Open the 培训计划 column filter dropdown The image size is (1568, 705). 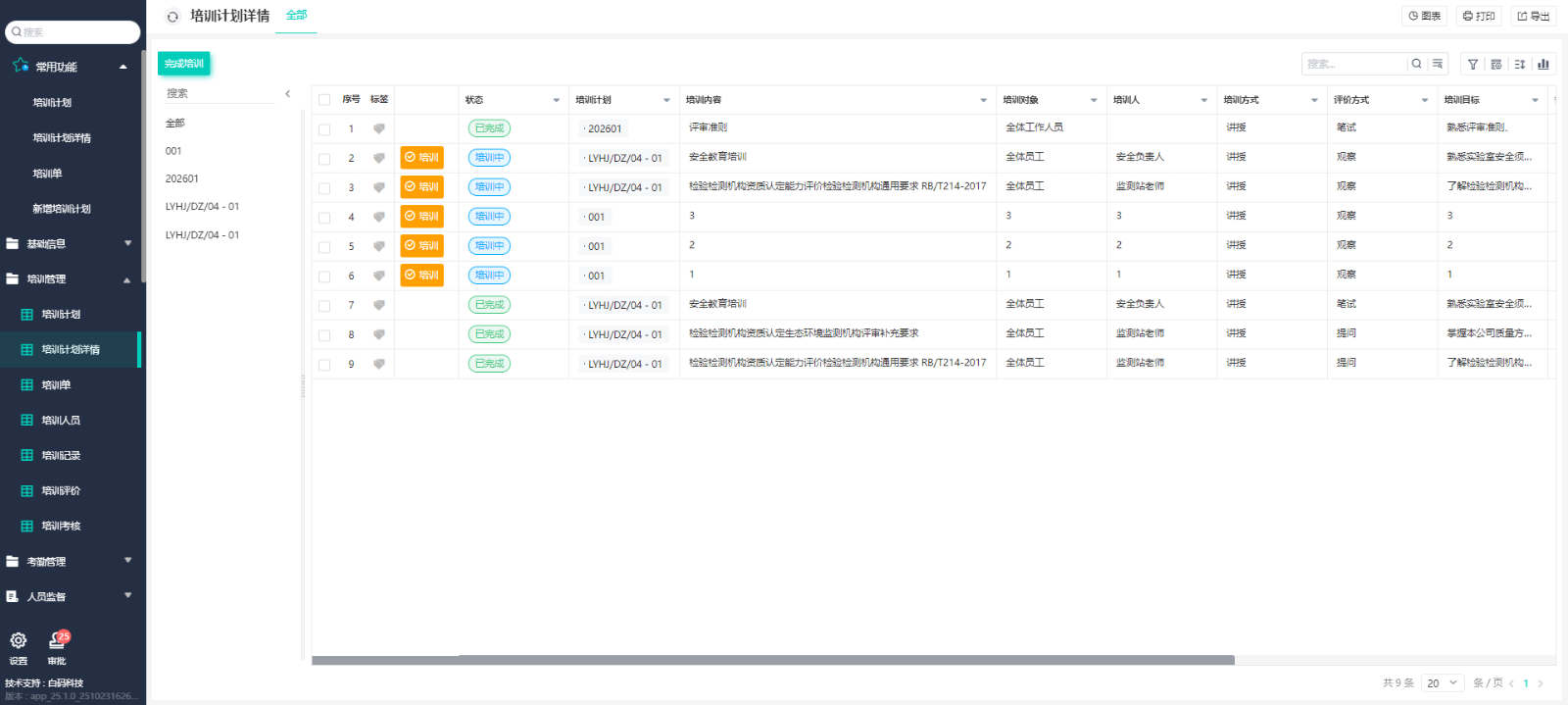[x=666, y=100]
